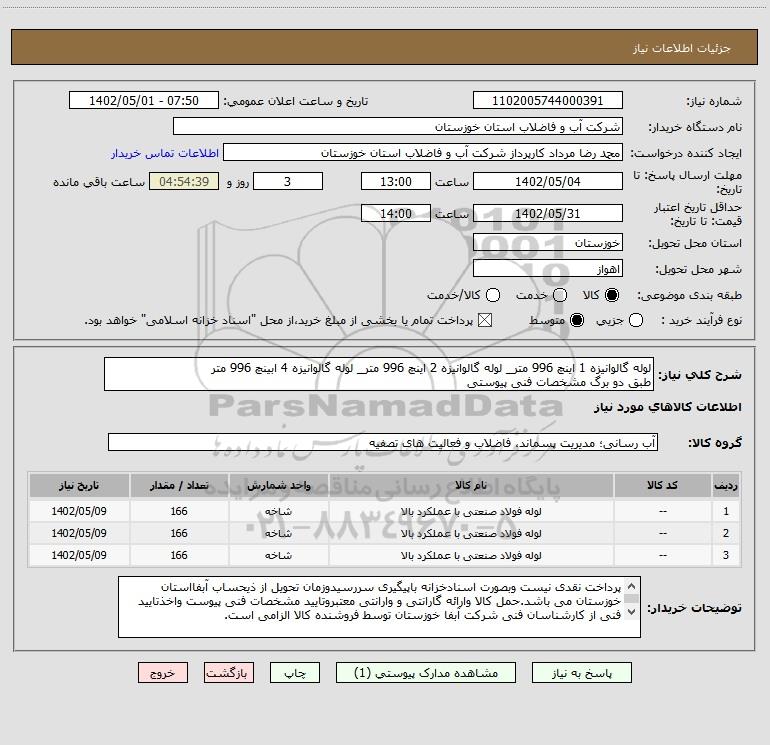Screen dimensions: 770x745
Task: Click the شهر محل تحویل field اهواز
Action: coord(548,268)
